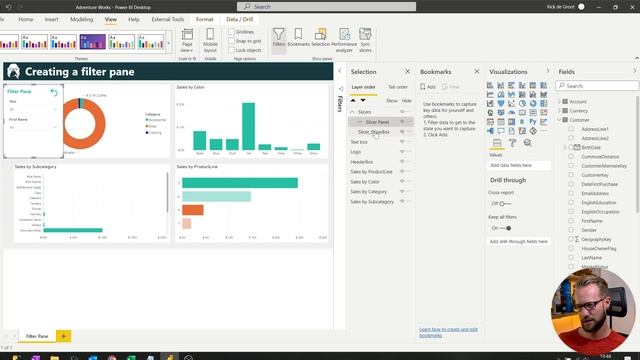Click Sync slicers button
Viewport: 640px width, 360px height.
click(x=365, y=40)
